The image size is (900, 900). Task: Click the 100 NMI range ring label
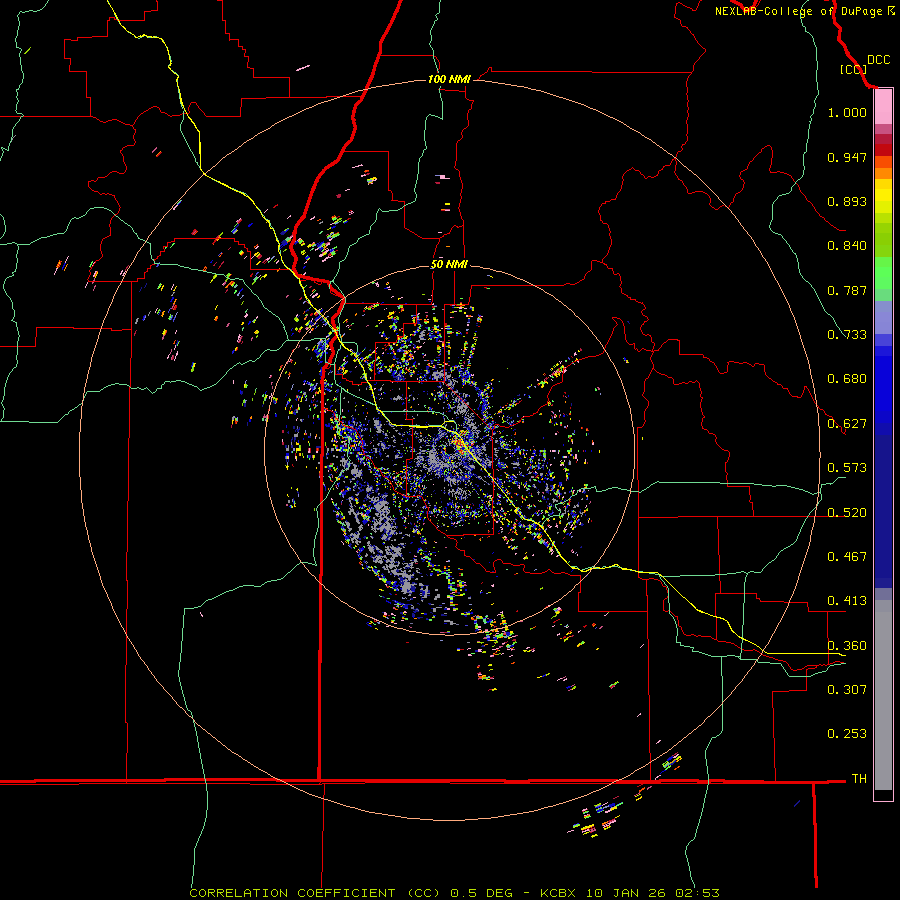click(449, 79)
